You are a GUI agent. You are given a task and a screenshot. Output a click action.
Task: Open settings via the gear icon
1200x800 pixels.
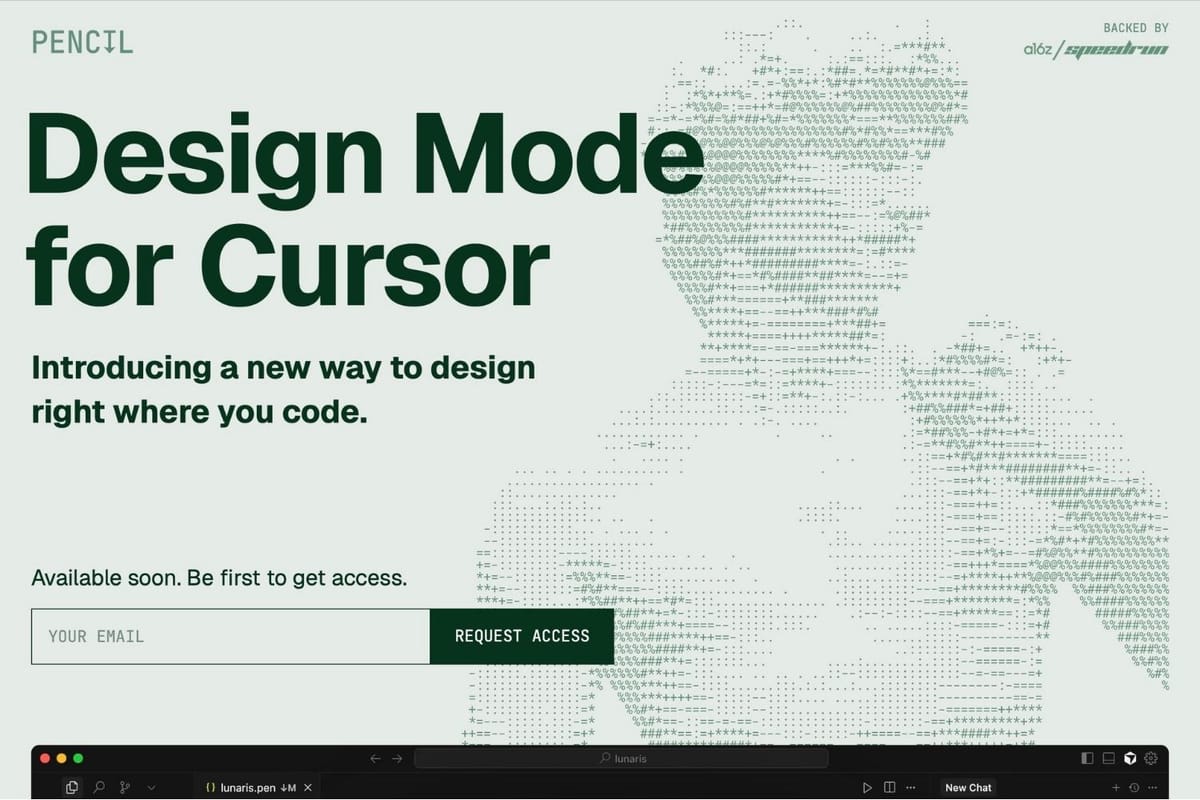1150,758
